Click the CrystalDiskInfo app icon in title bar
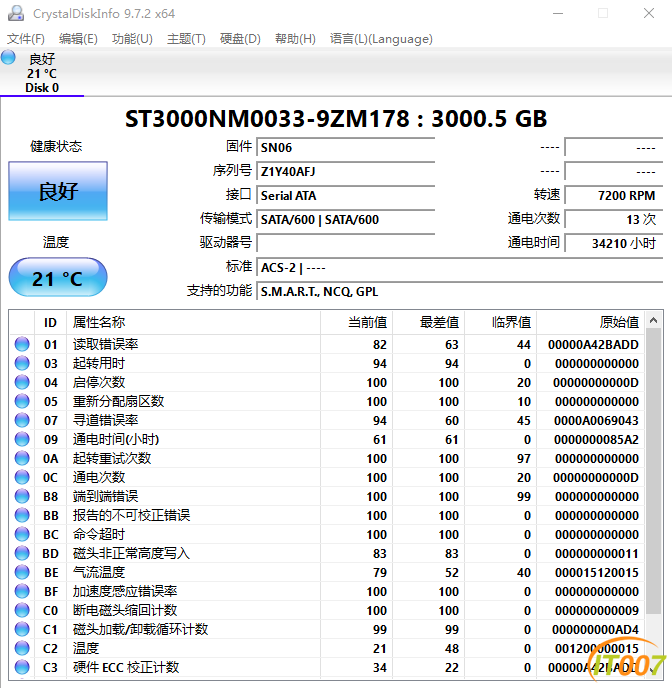Image resolution: width=672 pixels, height=688 pixels. tap(16, 14)
